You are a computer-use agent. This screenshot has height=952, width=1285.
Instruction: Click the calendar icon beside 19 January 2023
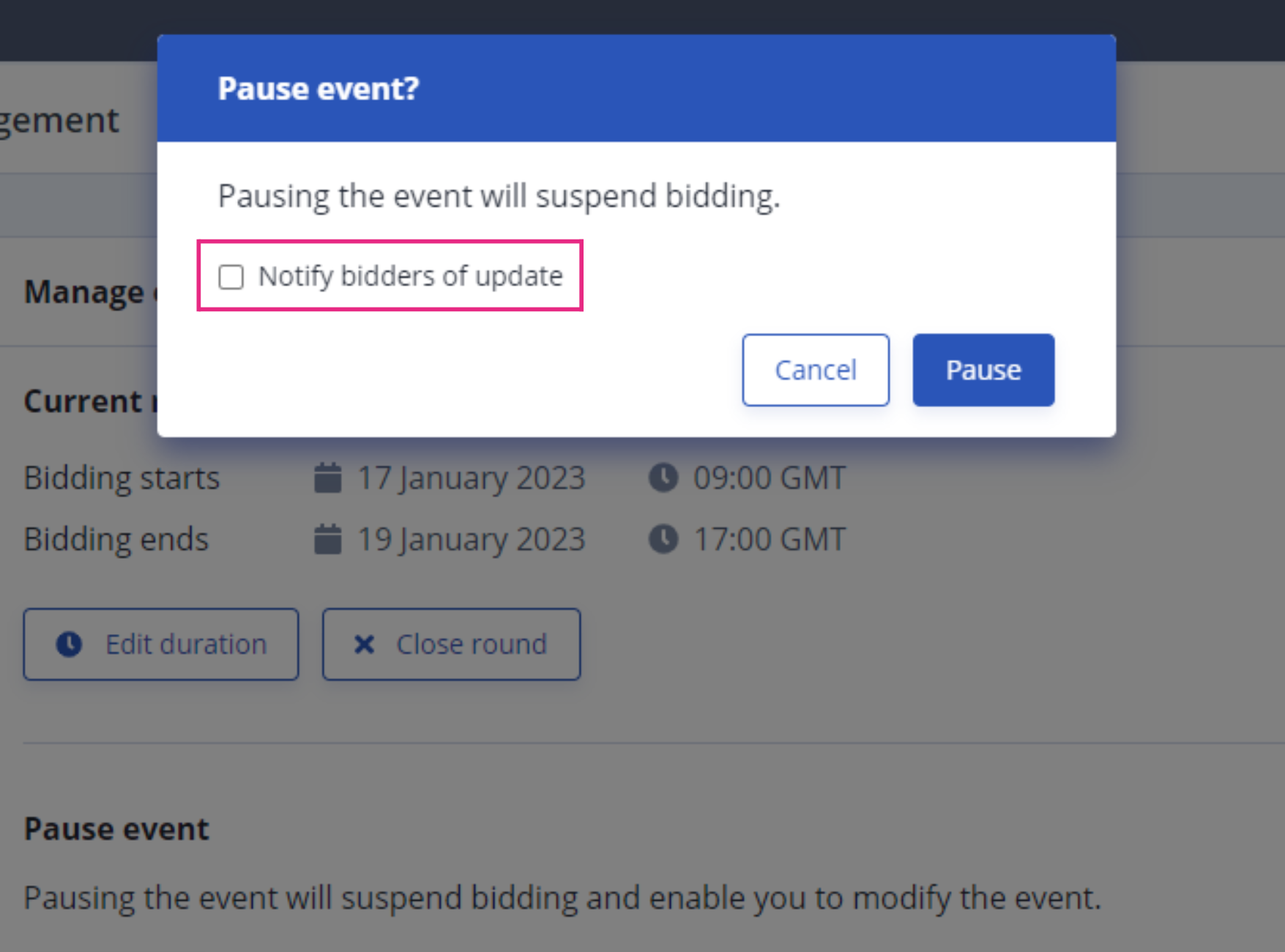point(327,540)
